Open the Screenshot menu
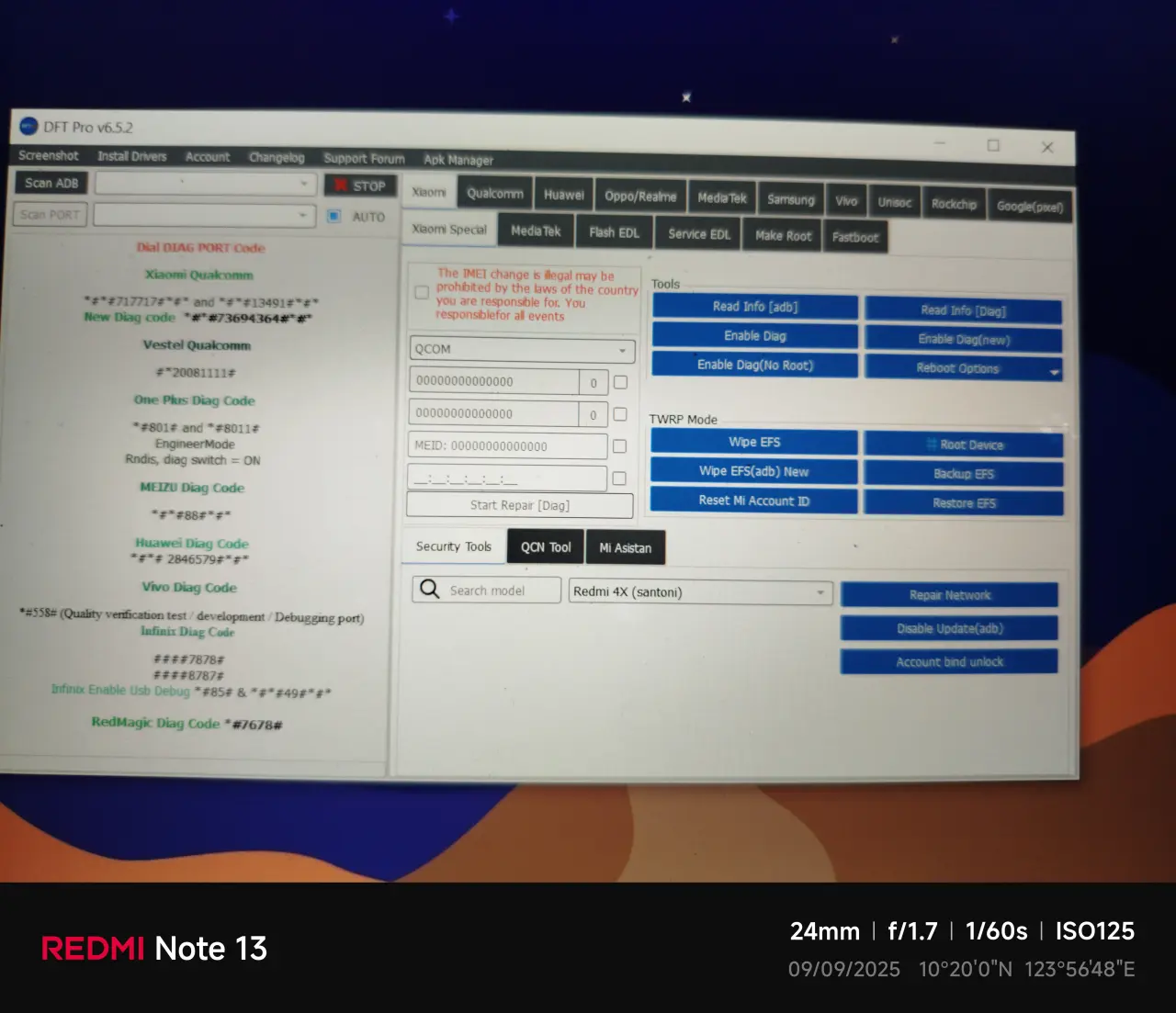Image resolution: width=1176 pixels, height=1013 pixels. [49, 155]
